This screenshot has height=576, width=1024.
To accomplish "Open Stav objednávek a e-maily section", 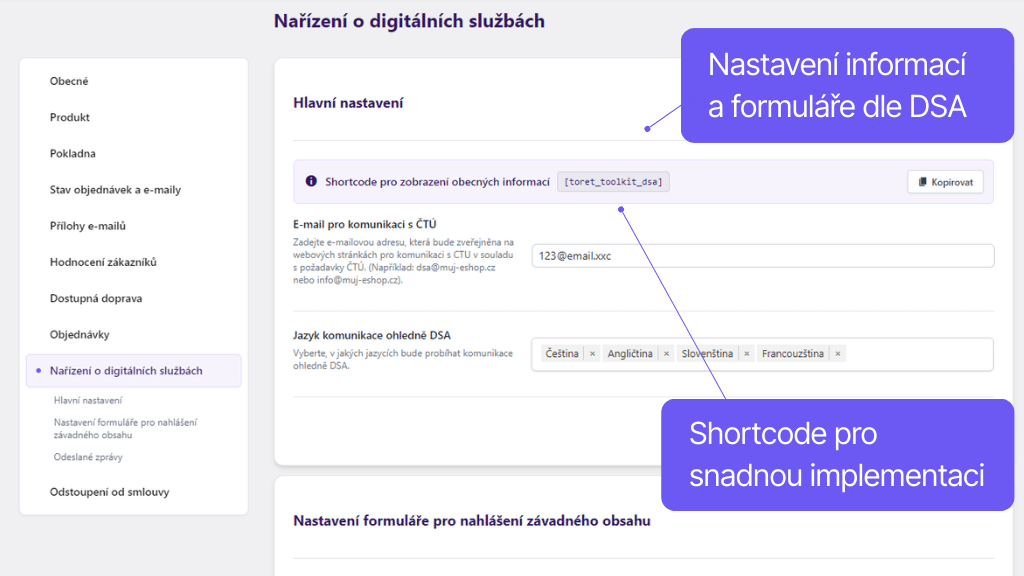I will point(115,190).
